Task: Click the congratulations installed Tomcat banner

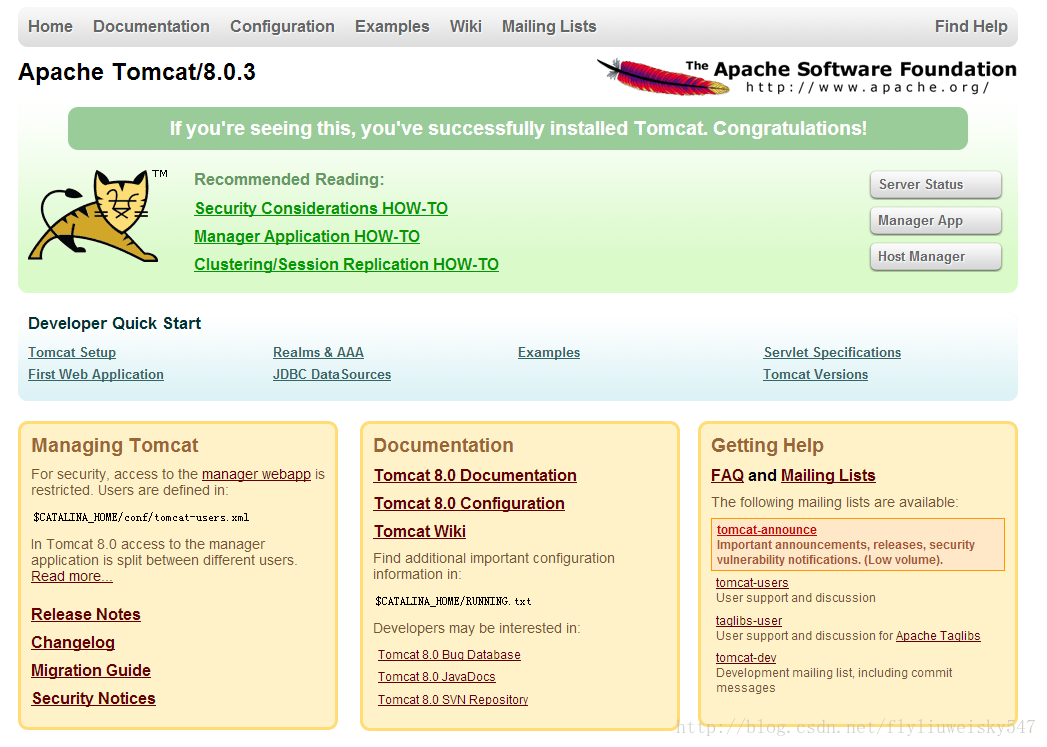Action: click(x=517, y=128)
